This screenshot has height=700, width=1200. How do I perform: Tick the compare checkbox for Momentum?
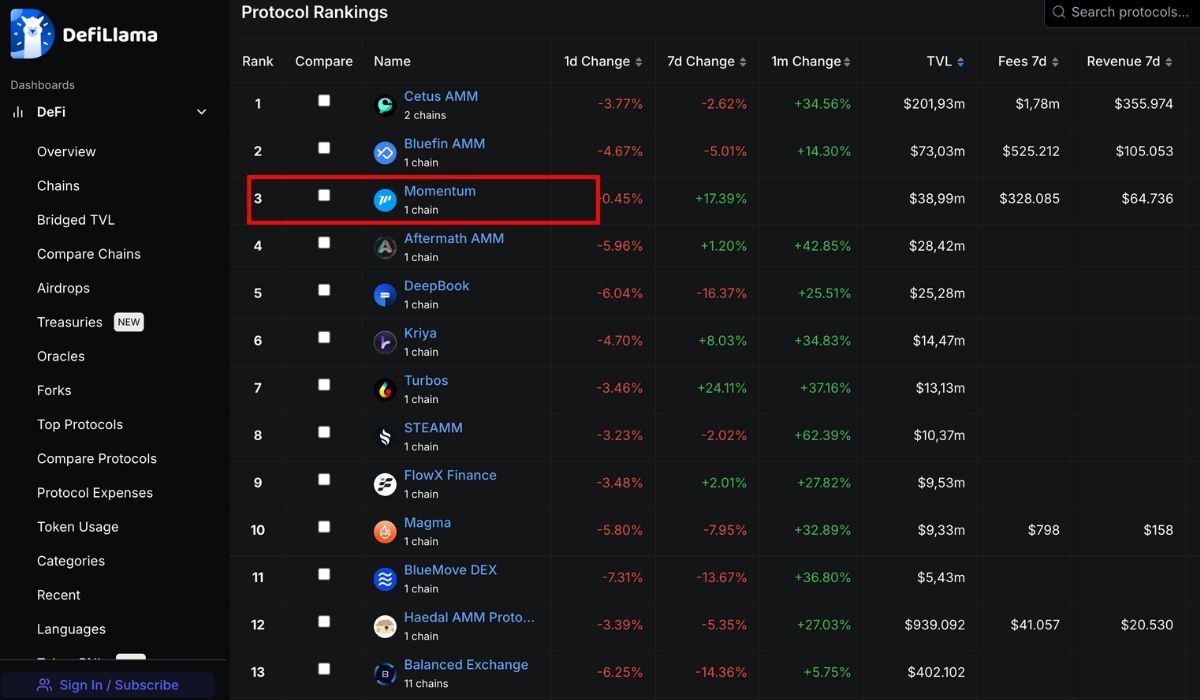[x=324, y=195]
